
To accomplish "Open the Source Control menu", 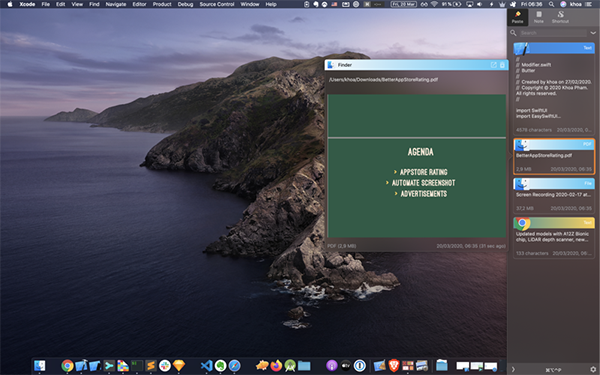I will coord(217,4).
